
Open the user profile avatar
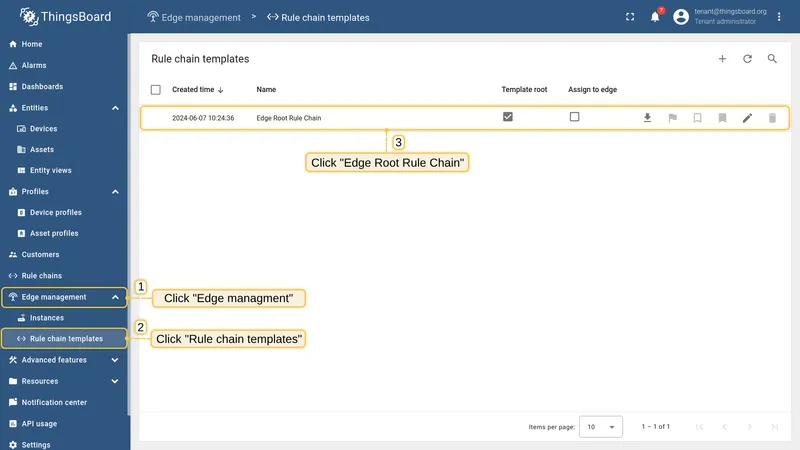(681, 17)
